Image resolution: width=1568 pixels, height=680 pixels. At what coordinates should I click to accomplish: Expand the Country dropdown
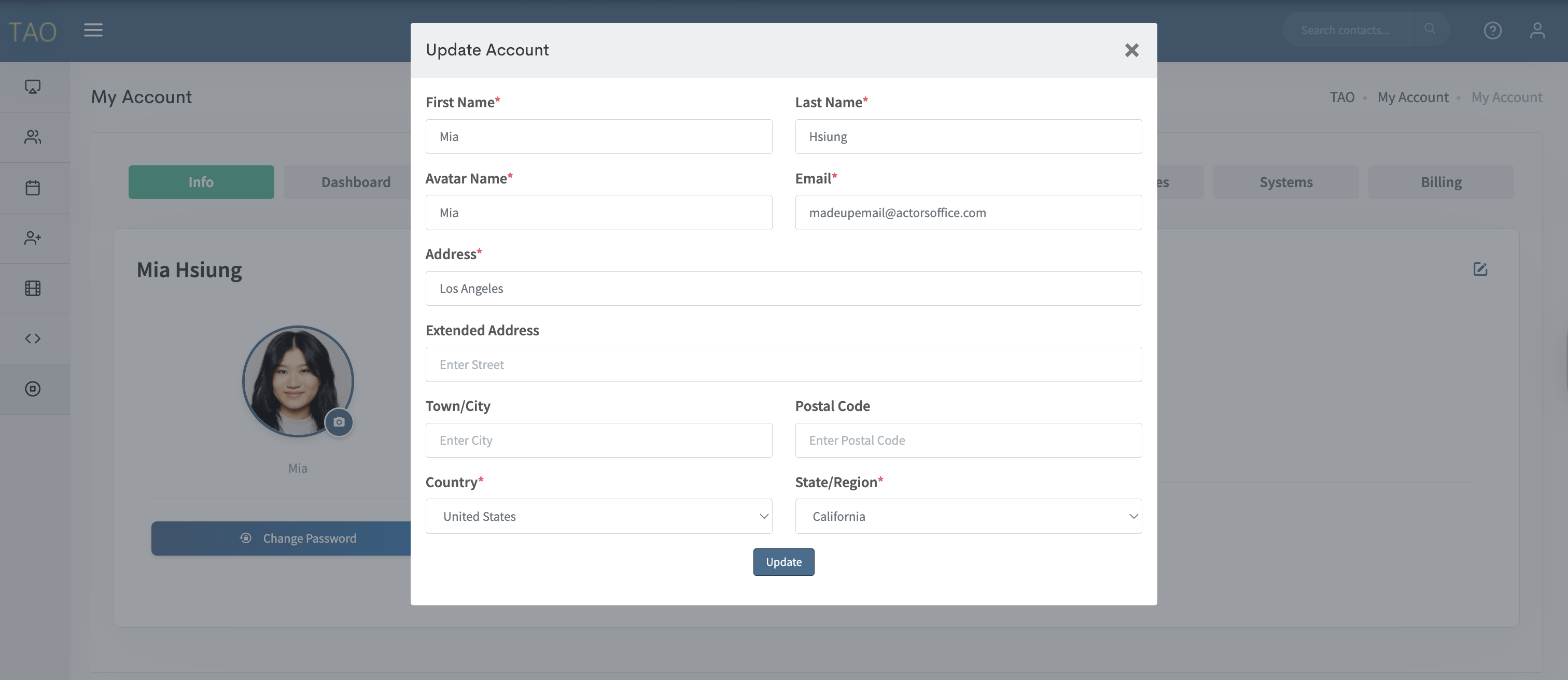[x=598, y=516]
